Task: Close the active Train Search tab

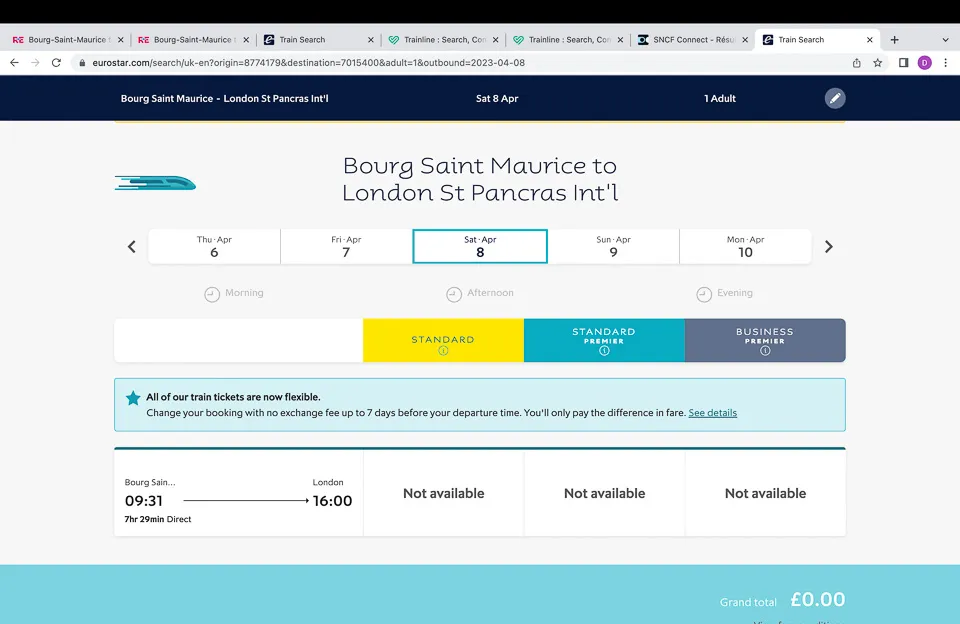Action: tap(869, 40)
